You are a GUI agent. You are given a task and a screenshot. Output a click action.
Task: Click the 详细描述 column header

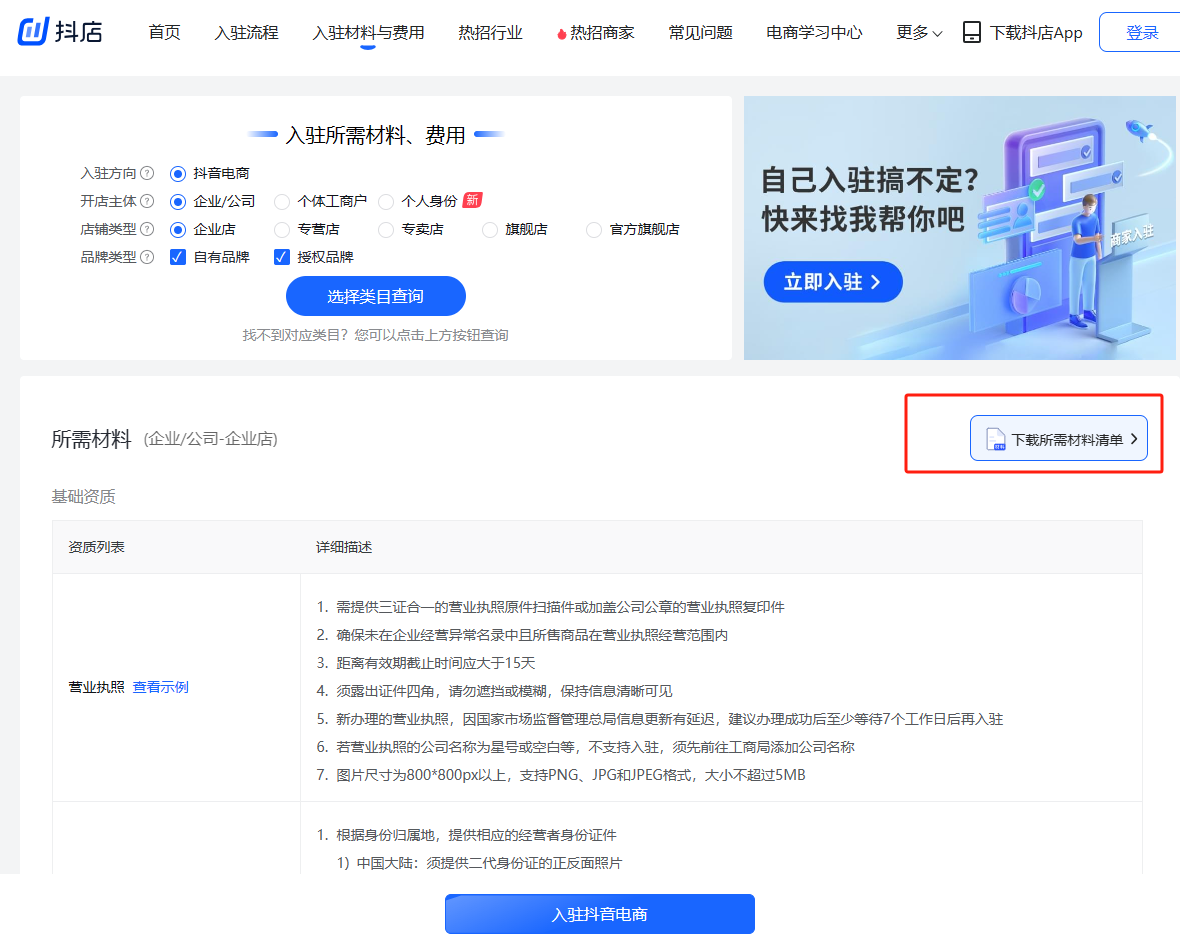[344, 547]
